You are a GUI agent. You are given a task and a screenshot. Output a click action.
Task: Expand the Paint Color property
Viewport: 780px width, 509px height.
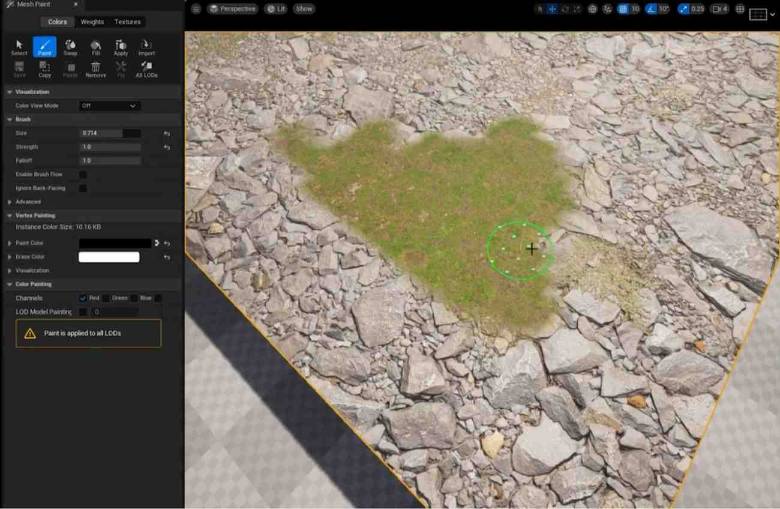pos(10,243)
